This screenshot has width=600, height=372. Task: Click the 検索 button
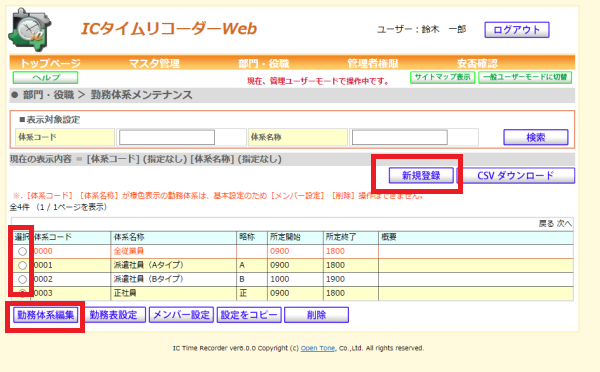pyautogui.click(x=536, y=137)
